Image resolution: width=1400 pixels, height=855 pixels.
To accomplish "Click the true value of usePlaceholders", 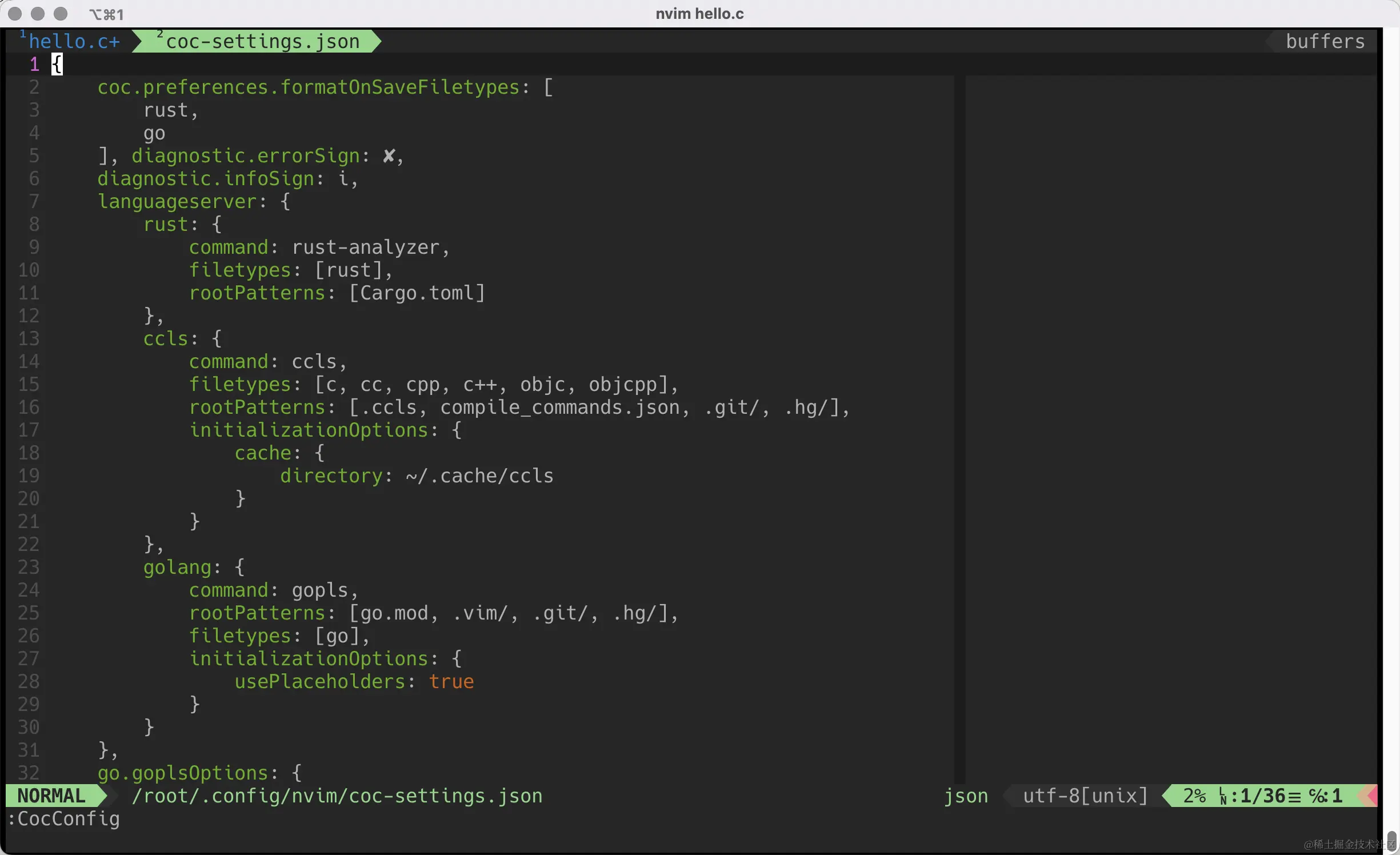I will click(451, 681).
